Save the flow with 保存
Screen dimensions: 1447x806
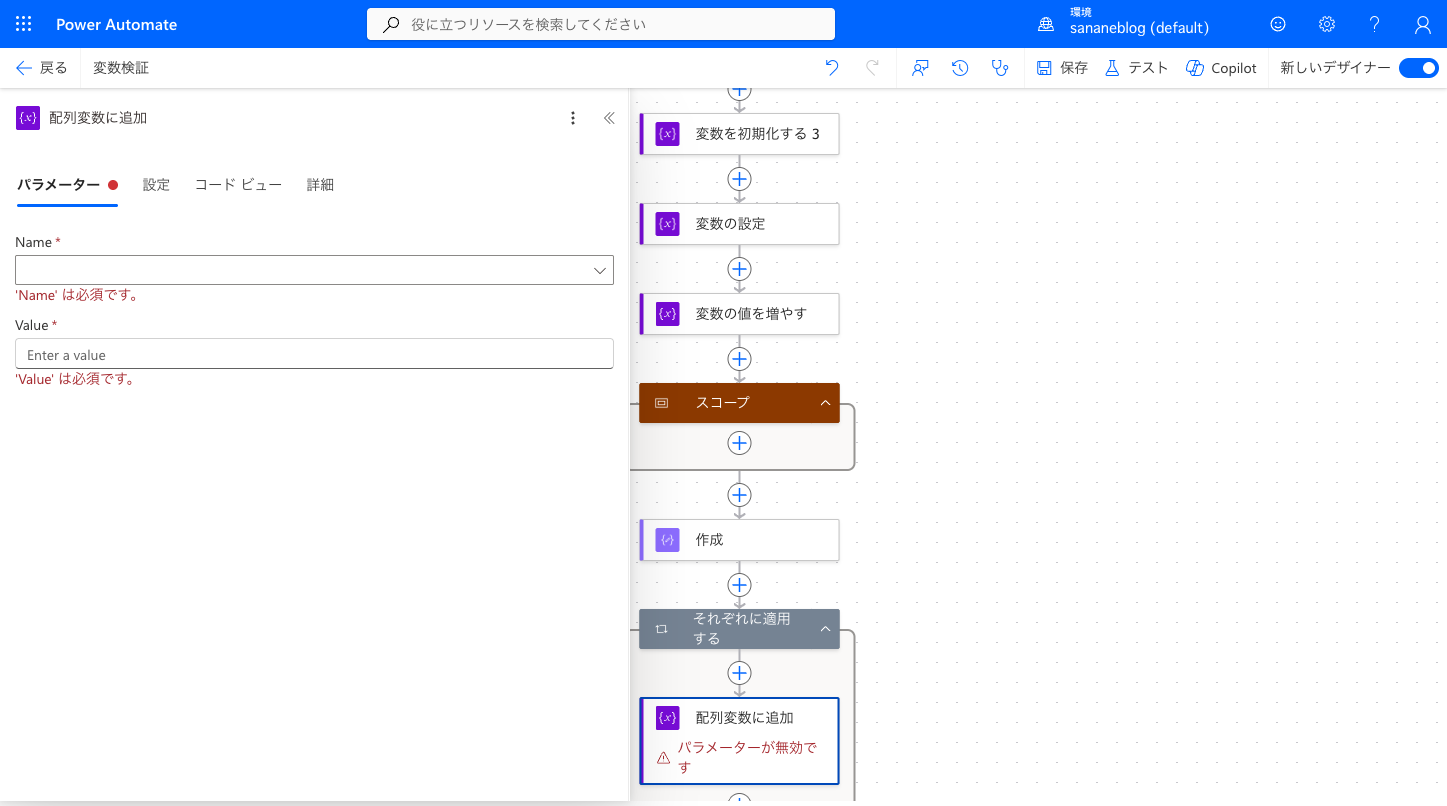click(x=1062, y=68)
